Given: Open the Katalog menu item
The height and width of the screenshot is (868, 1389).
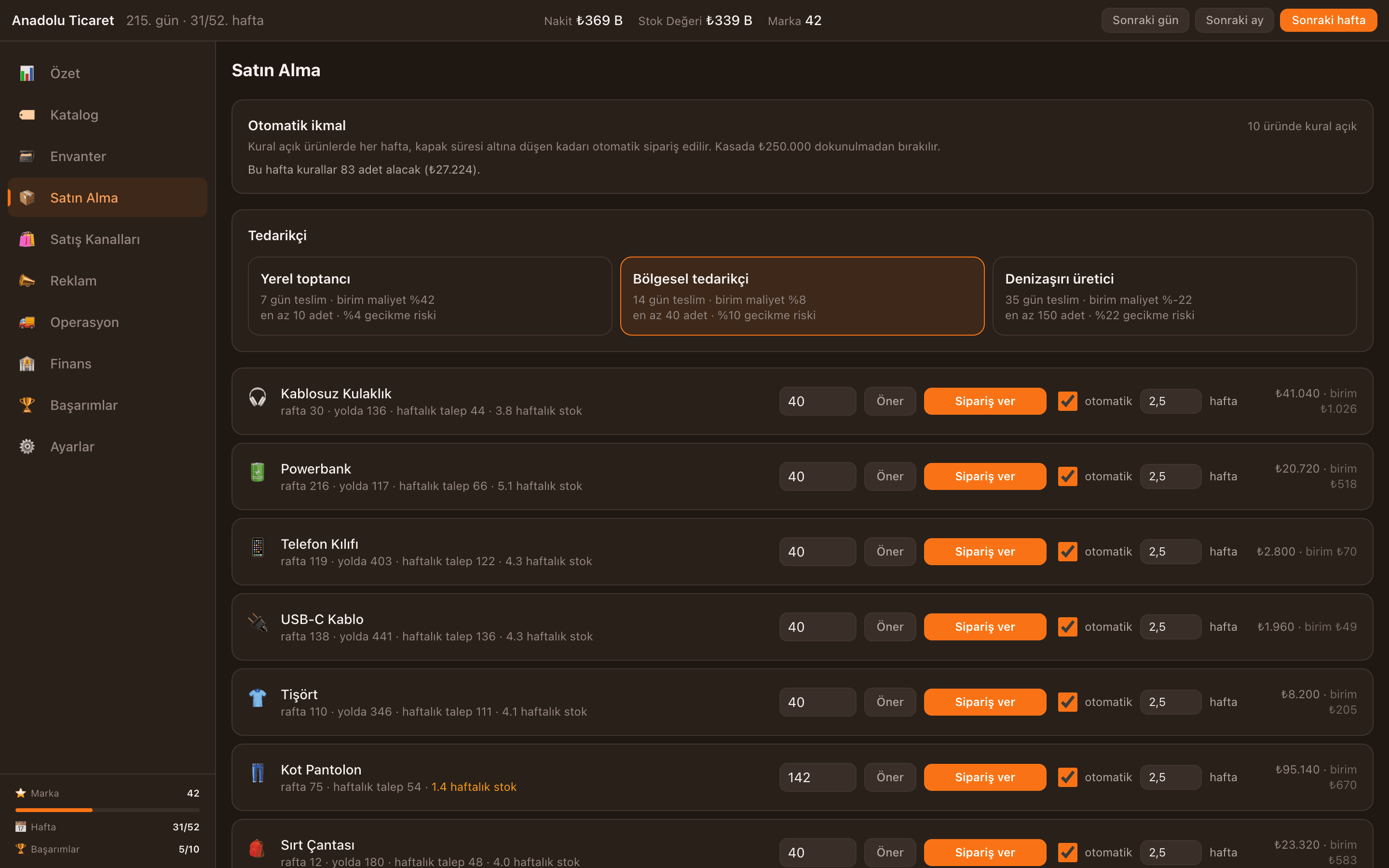Looking at the screenshot, I should [108, 115].
